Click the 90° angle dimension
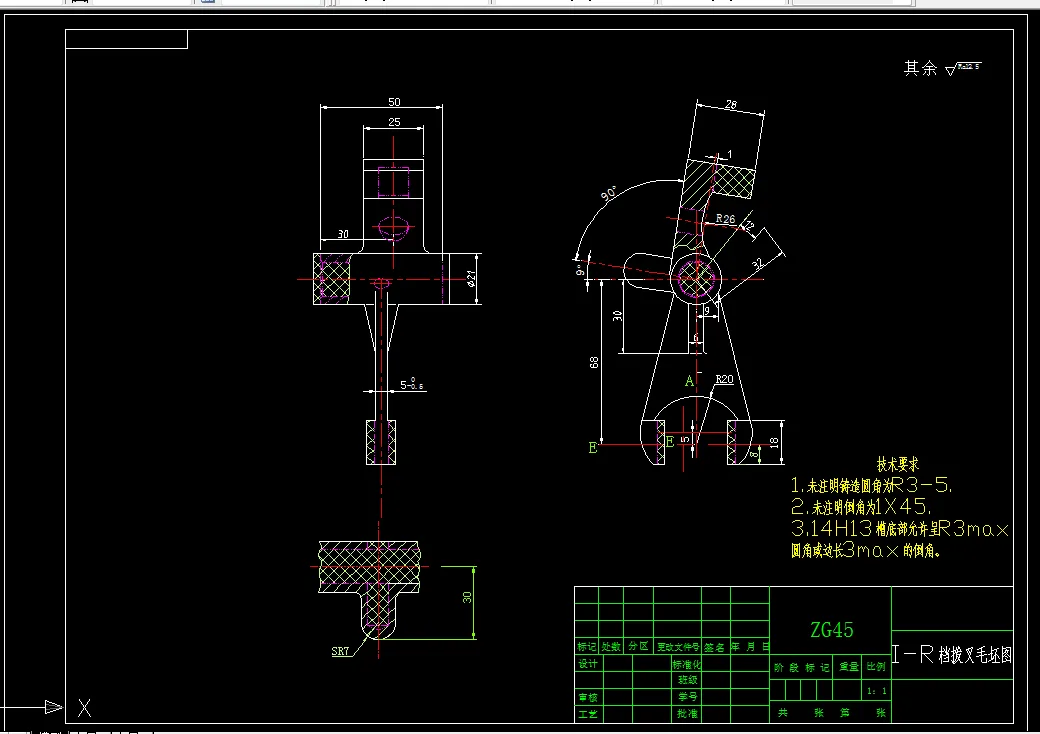The image size is (1040, 734). 609,194
